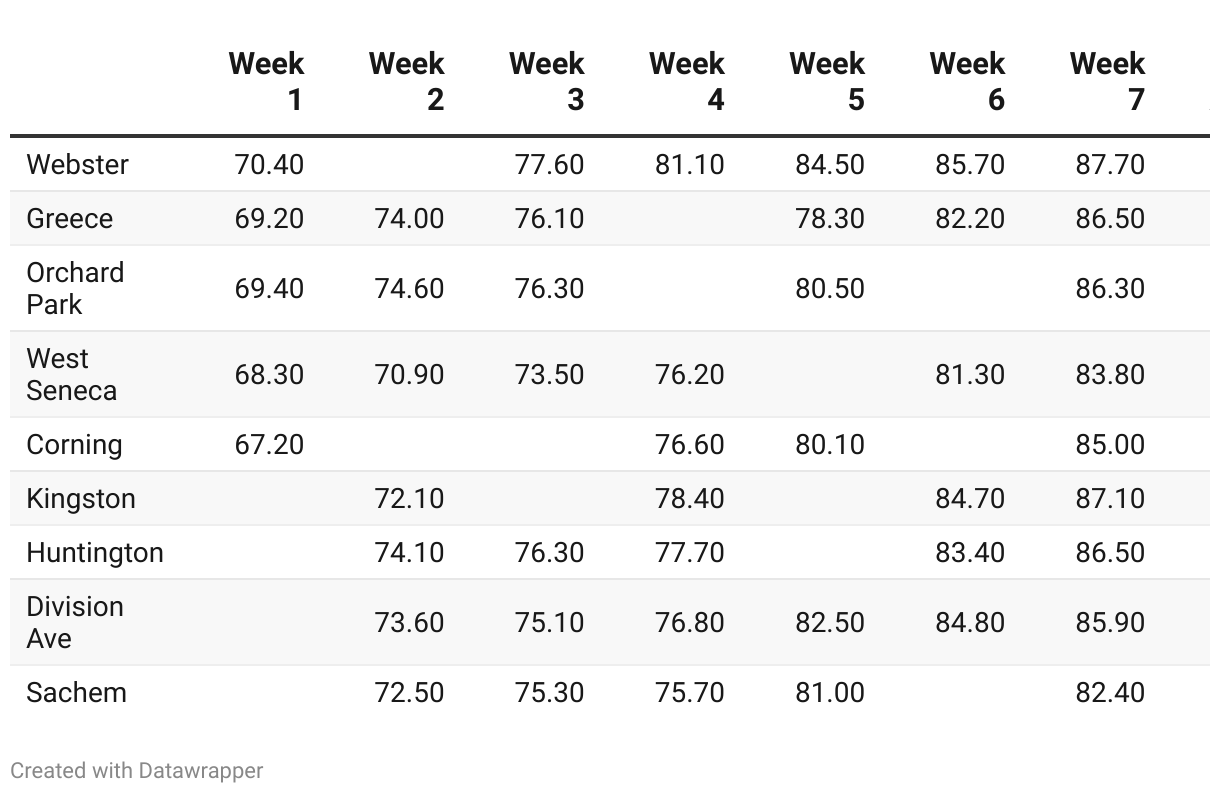Select the Sachem row label
Image resolution: width=1220 pixels, height=794 pixels.
point(77,692)
